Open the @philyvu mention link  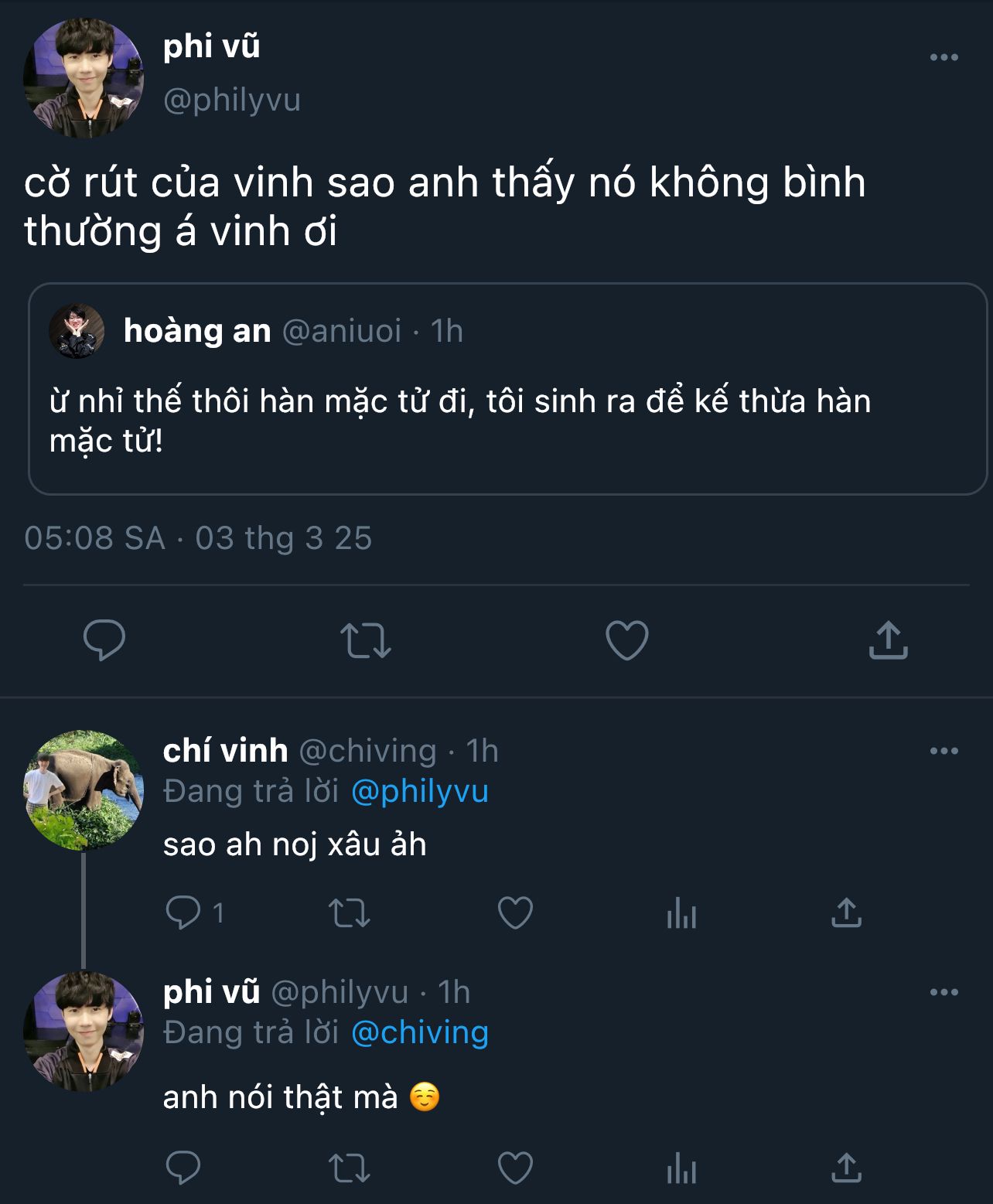coord(420,791)
